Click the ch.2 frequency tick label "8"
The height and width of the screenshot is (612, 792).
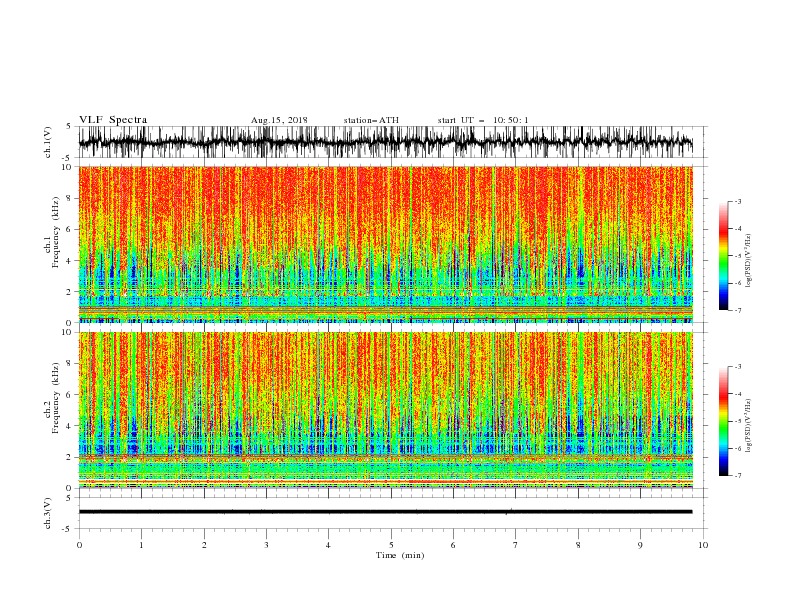70,364
